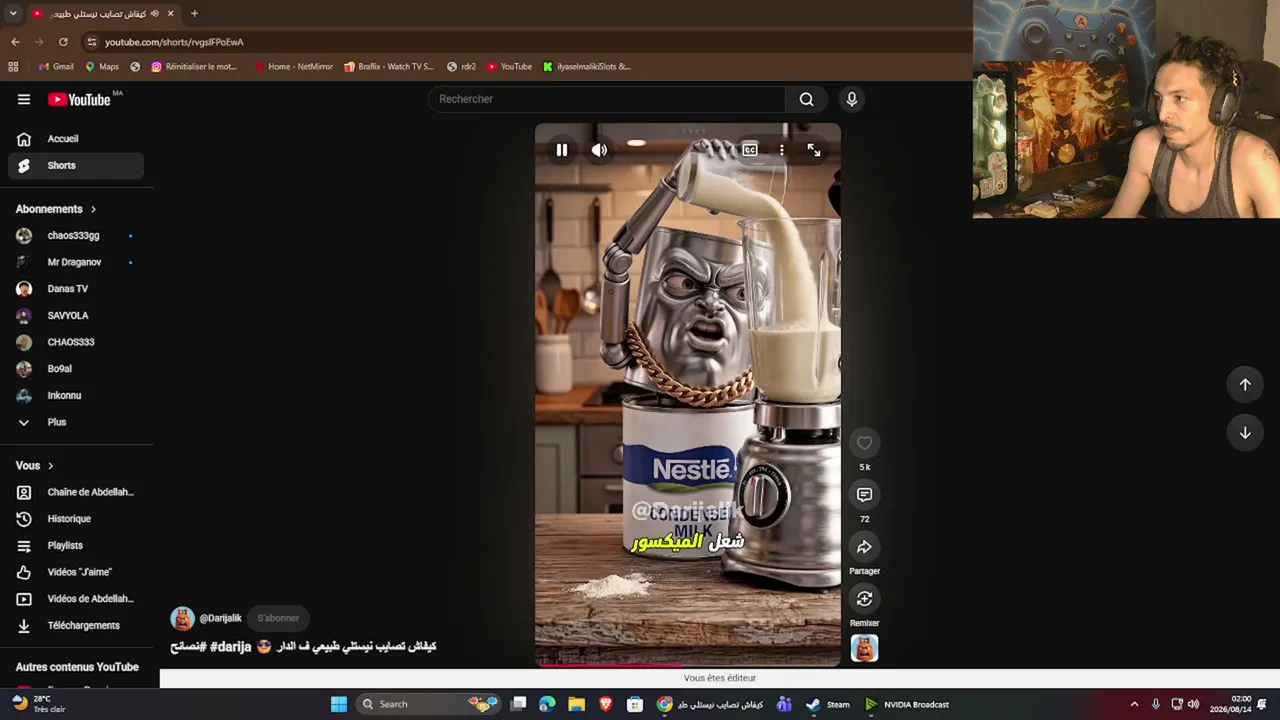Expand the Vous section
The image size is (1280, 720).
pyautogui.click(x=35, y=466)
